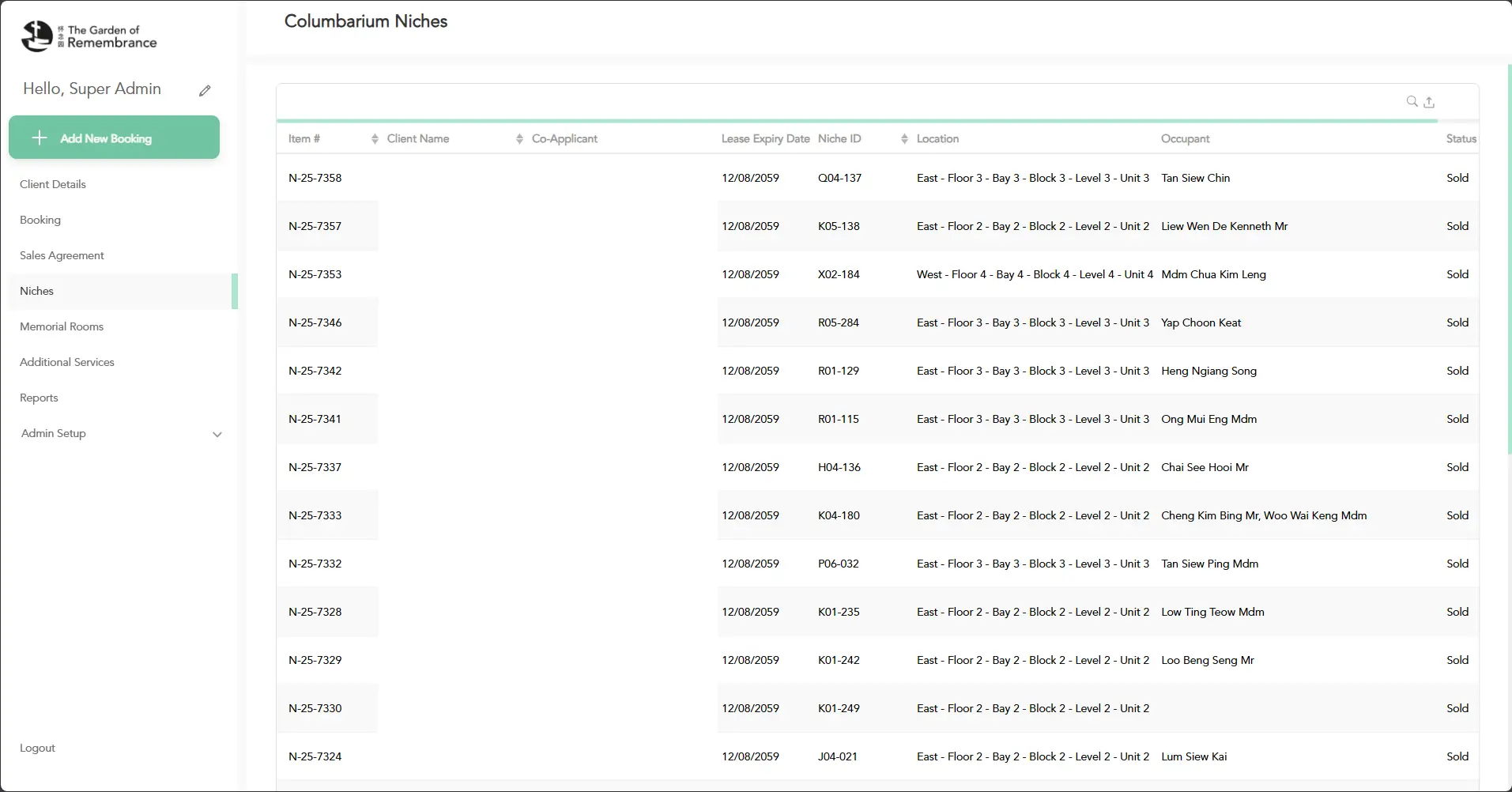
Task: Select niche row with ID X02-184
Action: tap(839, 274)
